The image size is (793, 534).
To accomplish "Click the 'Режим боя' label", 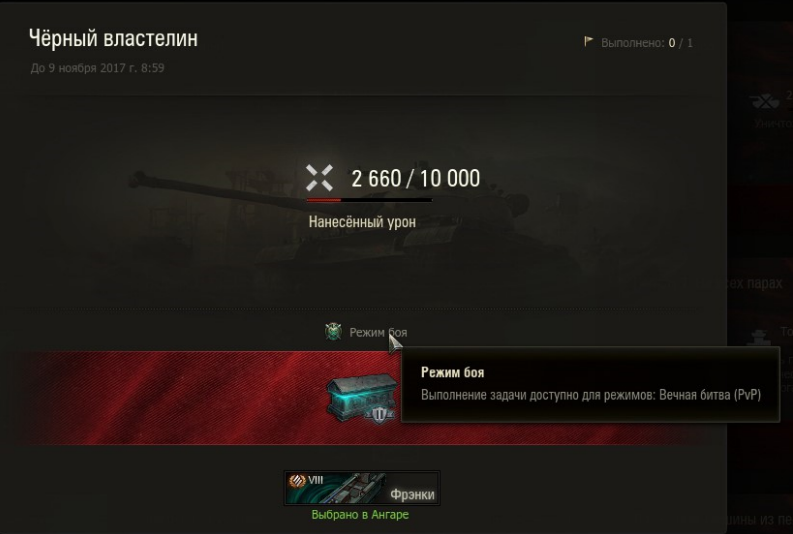I will click(378, 332).
